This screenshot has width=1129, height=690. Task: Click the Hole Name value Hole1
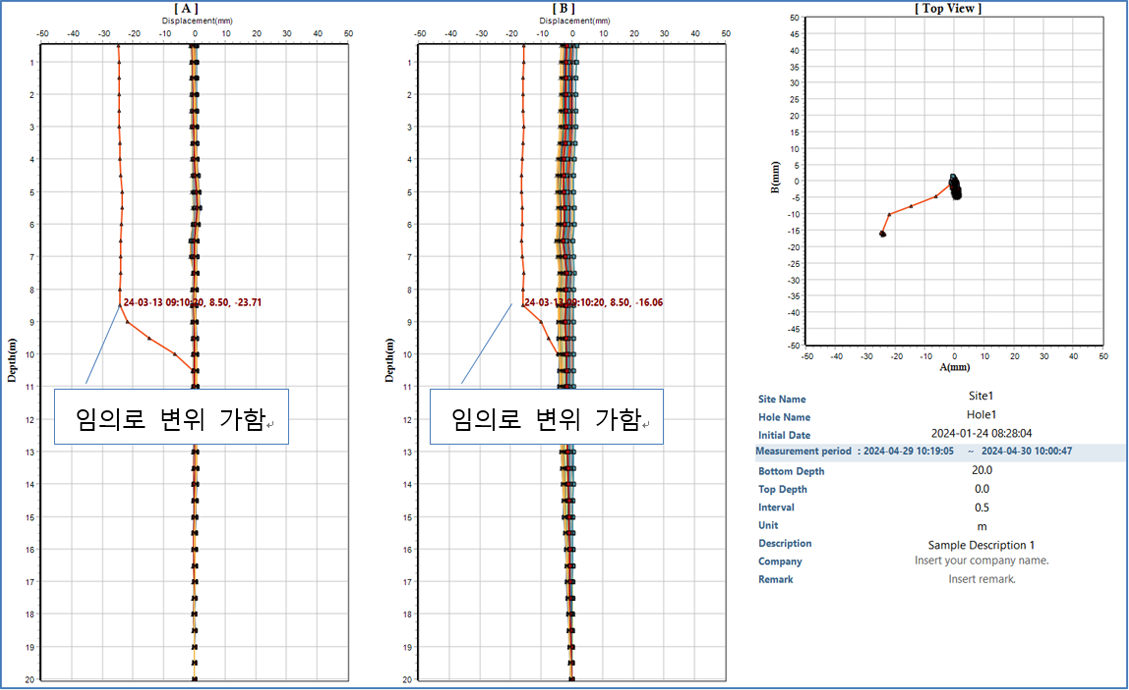click(x=981, y=415)
